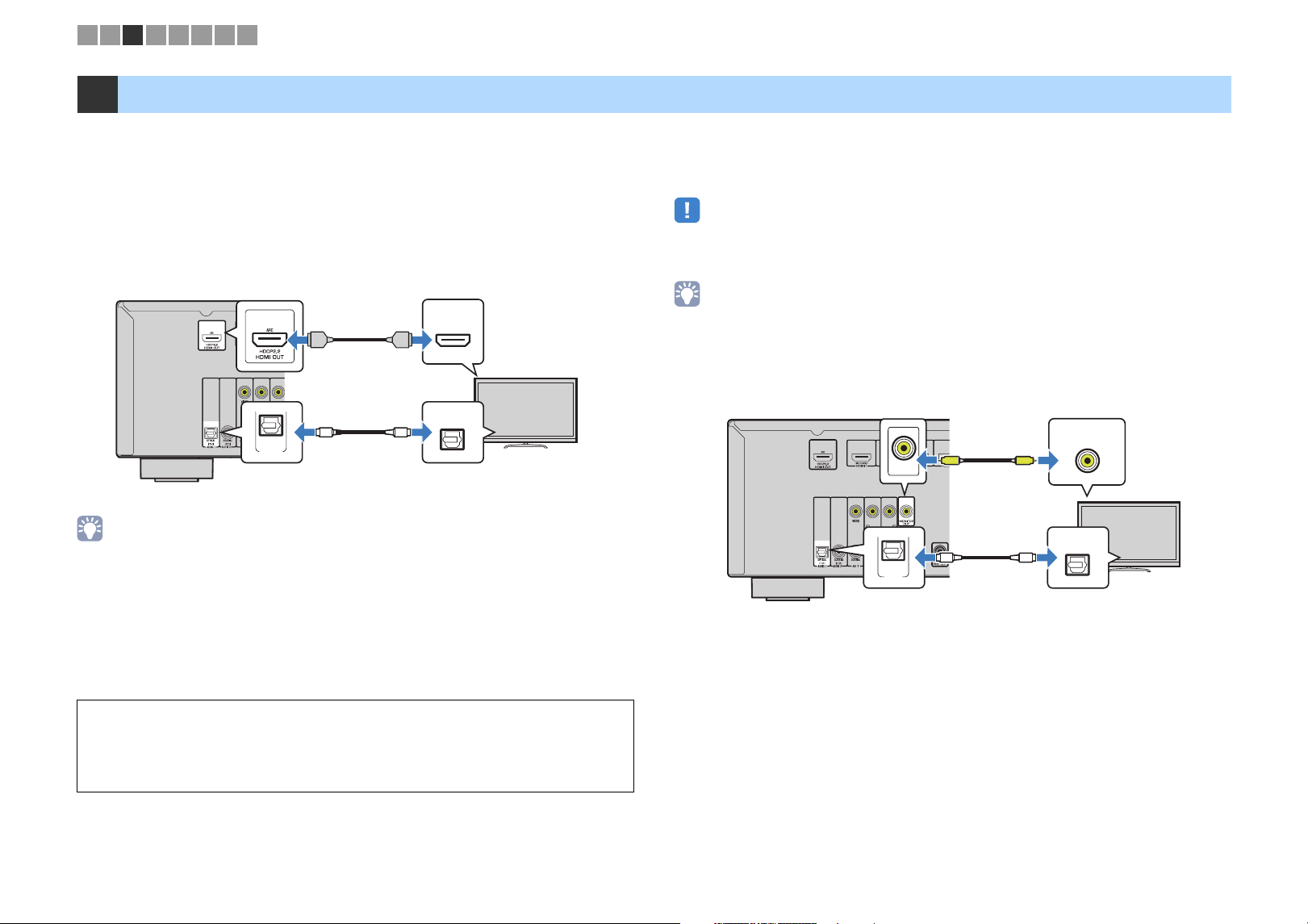The height and width of the screenshot is (924, 1308).
Task: Click the TV's yellow composite video jack callout
Action: 1086,452
